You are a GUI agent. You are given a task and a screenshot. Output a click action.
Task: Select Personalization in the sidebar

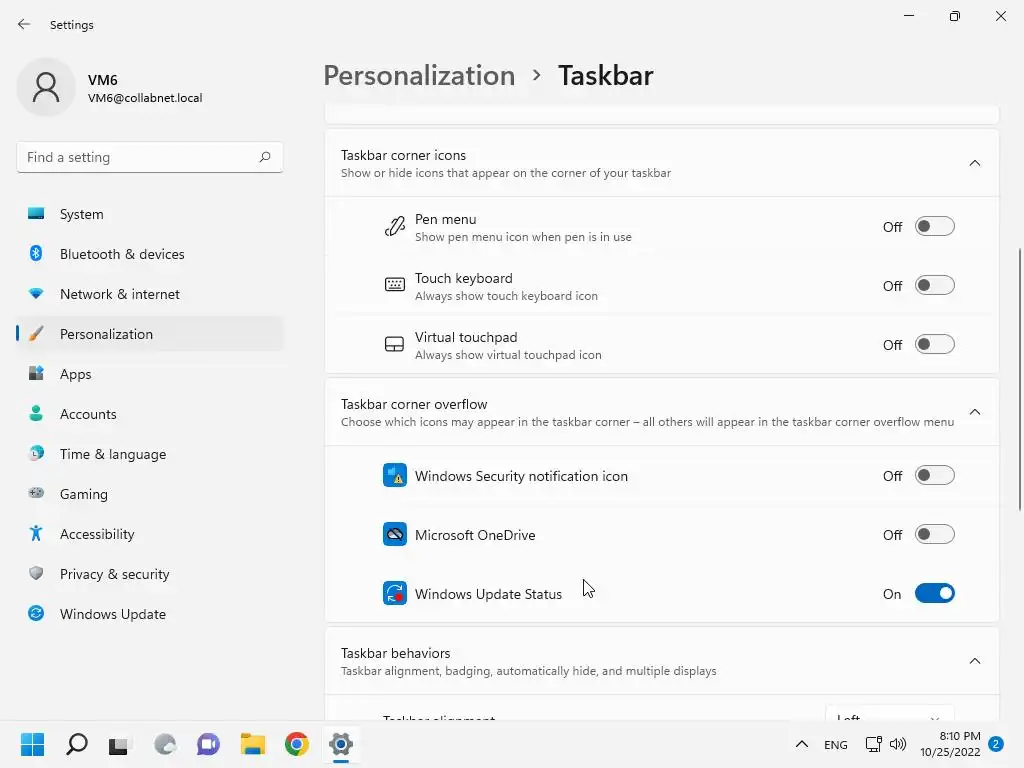pos(150,334)
